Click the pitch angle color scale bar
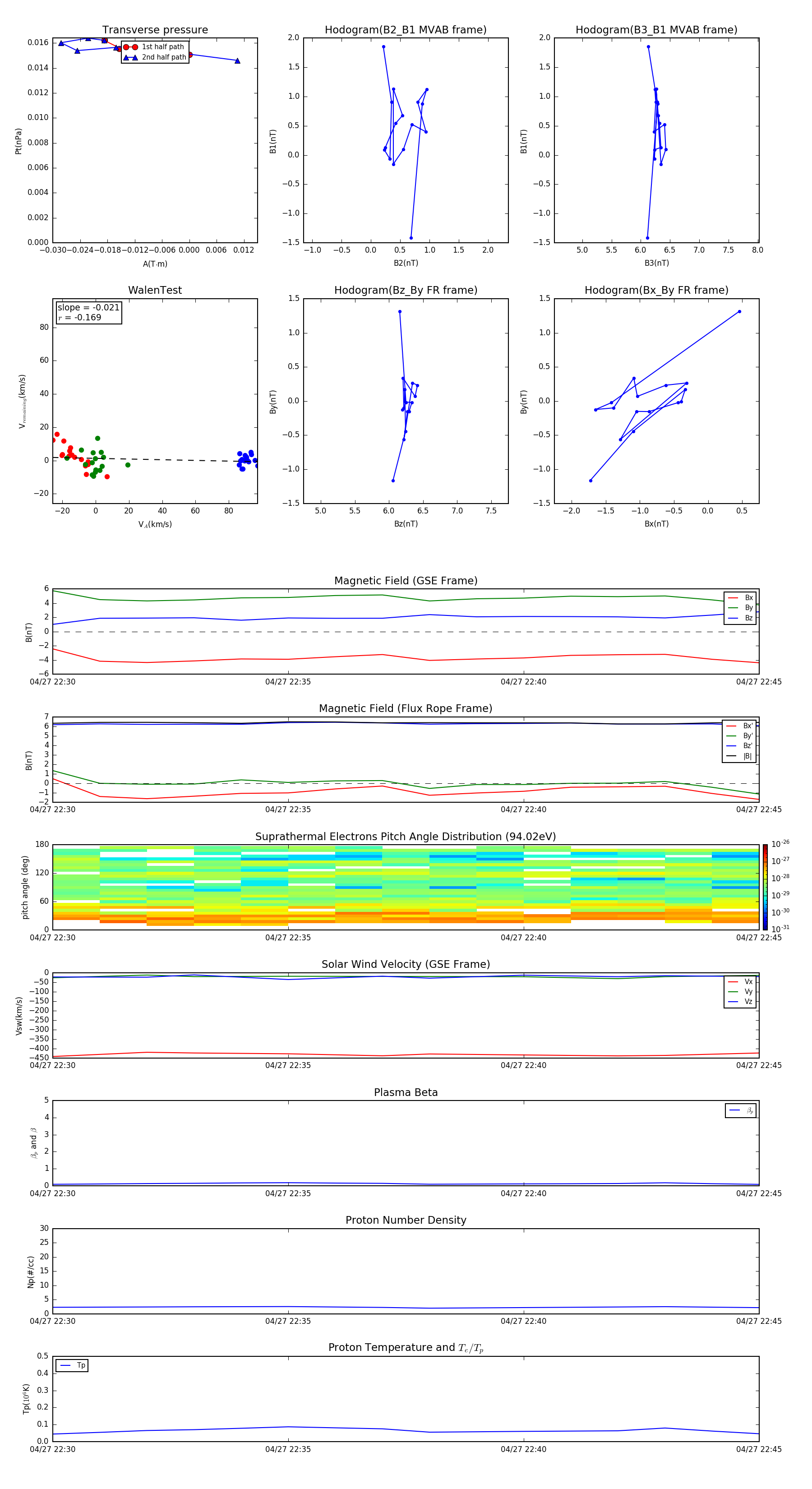 (x=765, y=887)
